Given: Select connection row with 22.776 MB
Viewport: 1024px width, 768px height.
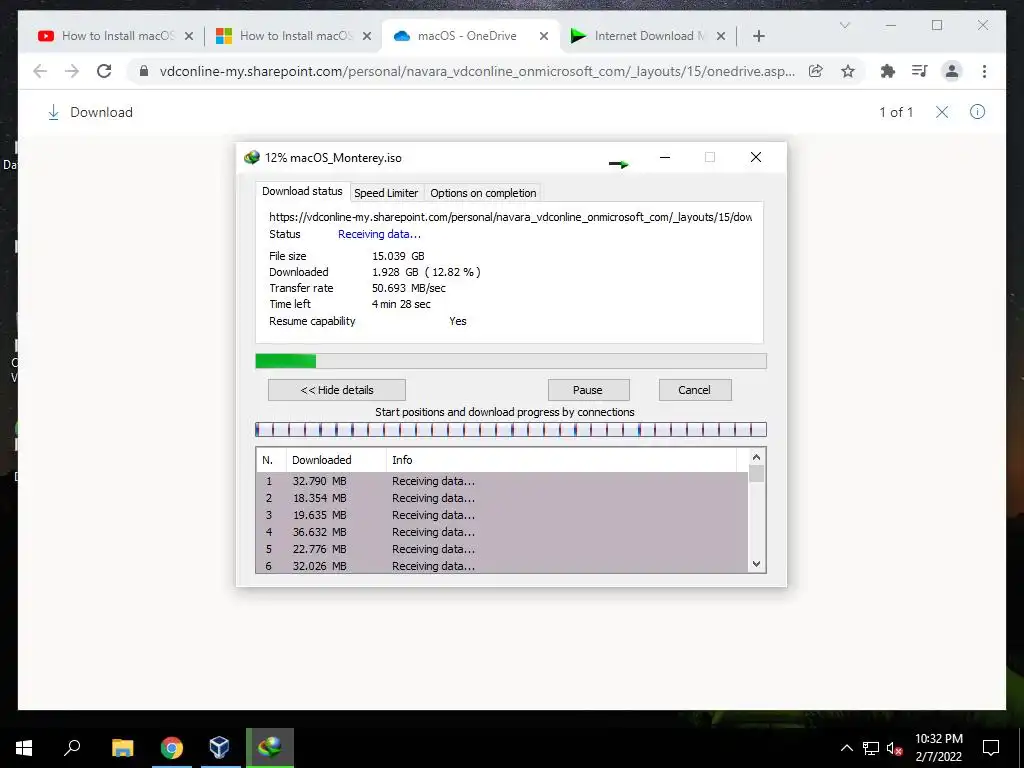Looking at the screenshot, I should point(502,549).
